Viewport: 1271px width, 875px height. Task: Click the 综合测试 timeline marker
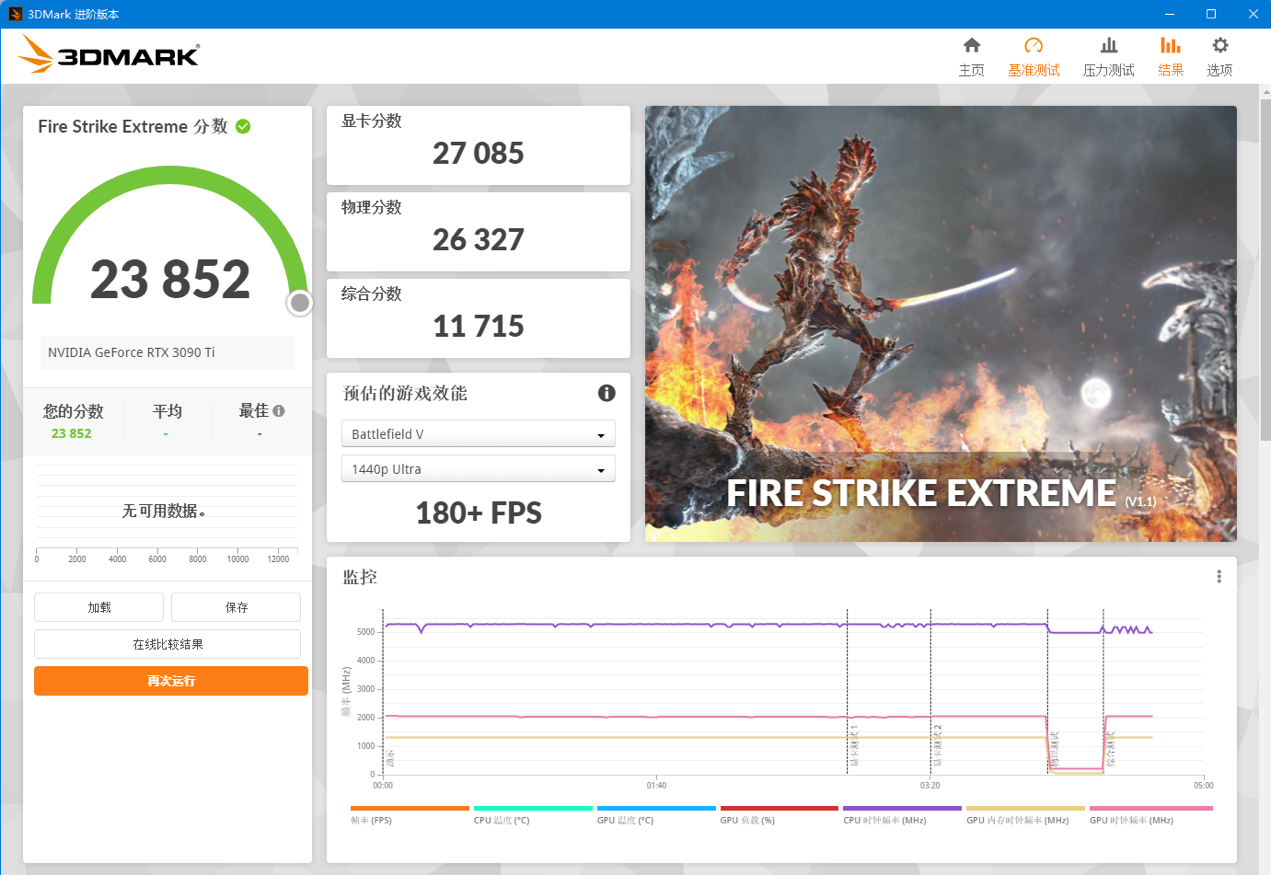1110,750
